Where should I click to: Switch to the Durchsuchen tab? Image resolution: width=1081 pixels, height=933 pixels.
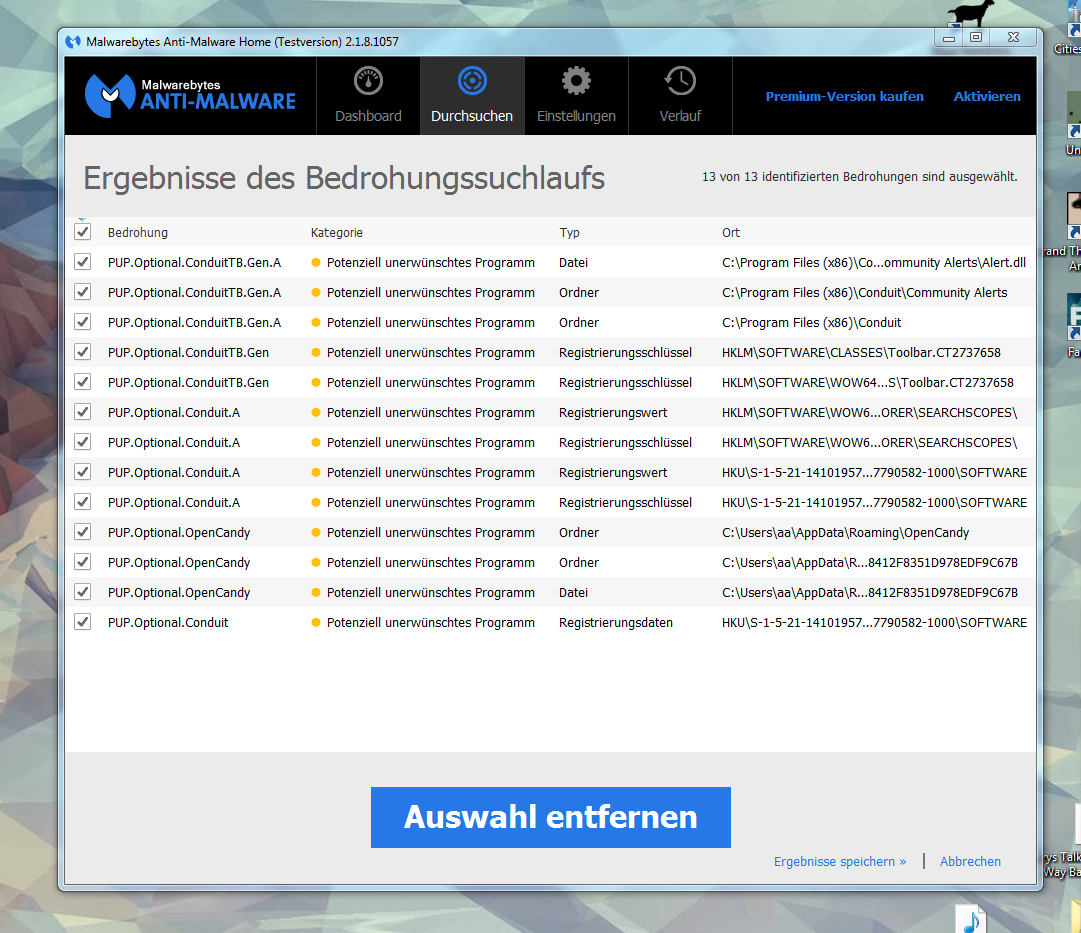[472, 96]
